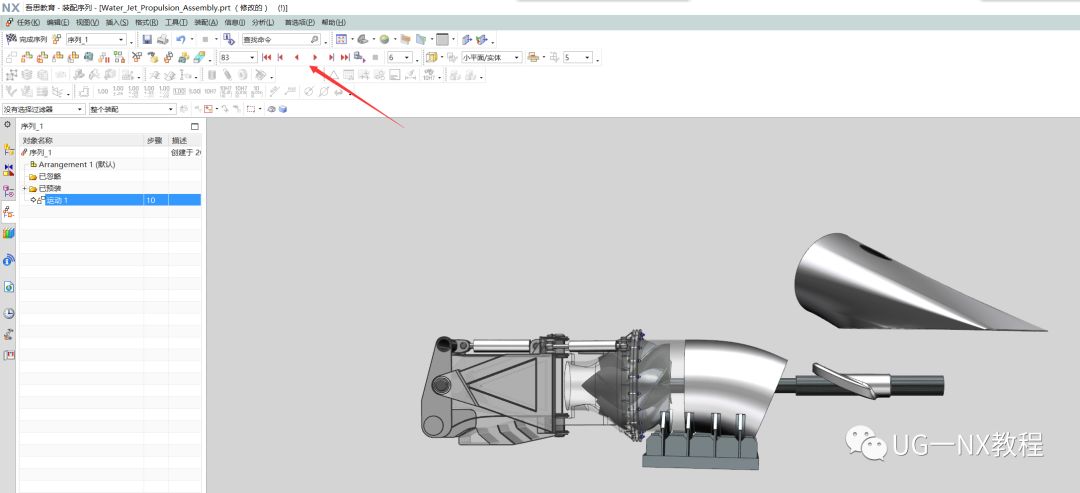Click the Show All Sequences icon

(169, 57)
